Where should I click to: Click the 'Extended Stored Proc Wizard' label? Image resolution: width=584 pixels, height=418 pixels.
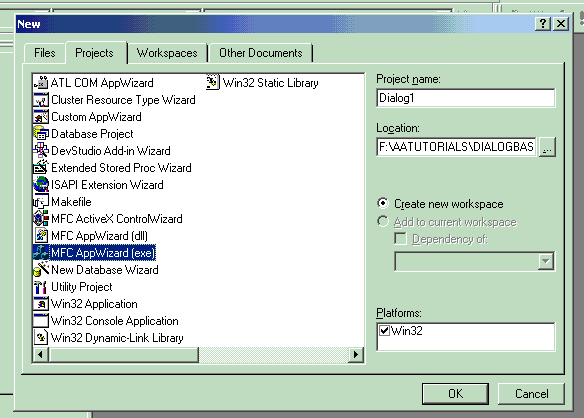121,168
